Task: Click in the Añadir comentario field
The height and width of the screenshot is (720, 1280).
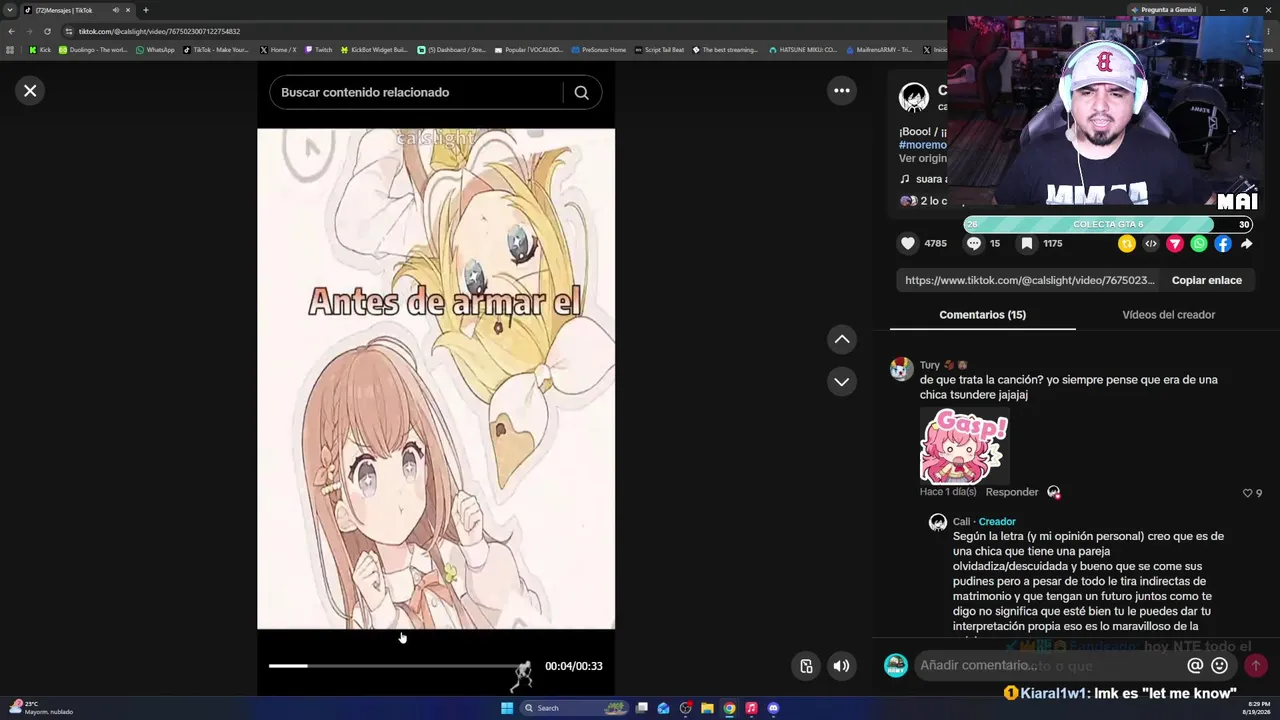Action: point(1048,665)
